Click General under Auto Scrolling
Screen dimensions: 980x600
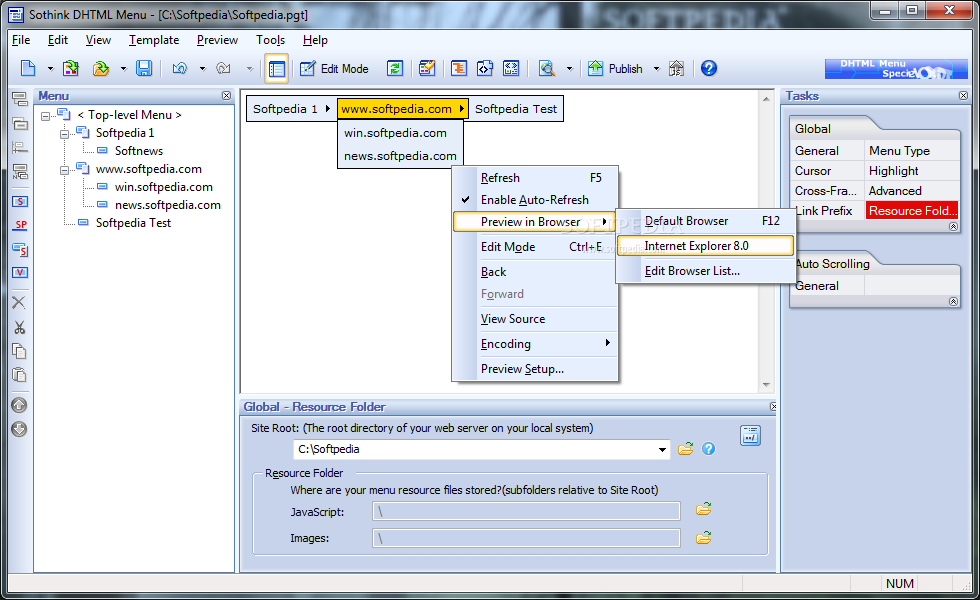pos(816,286)
